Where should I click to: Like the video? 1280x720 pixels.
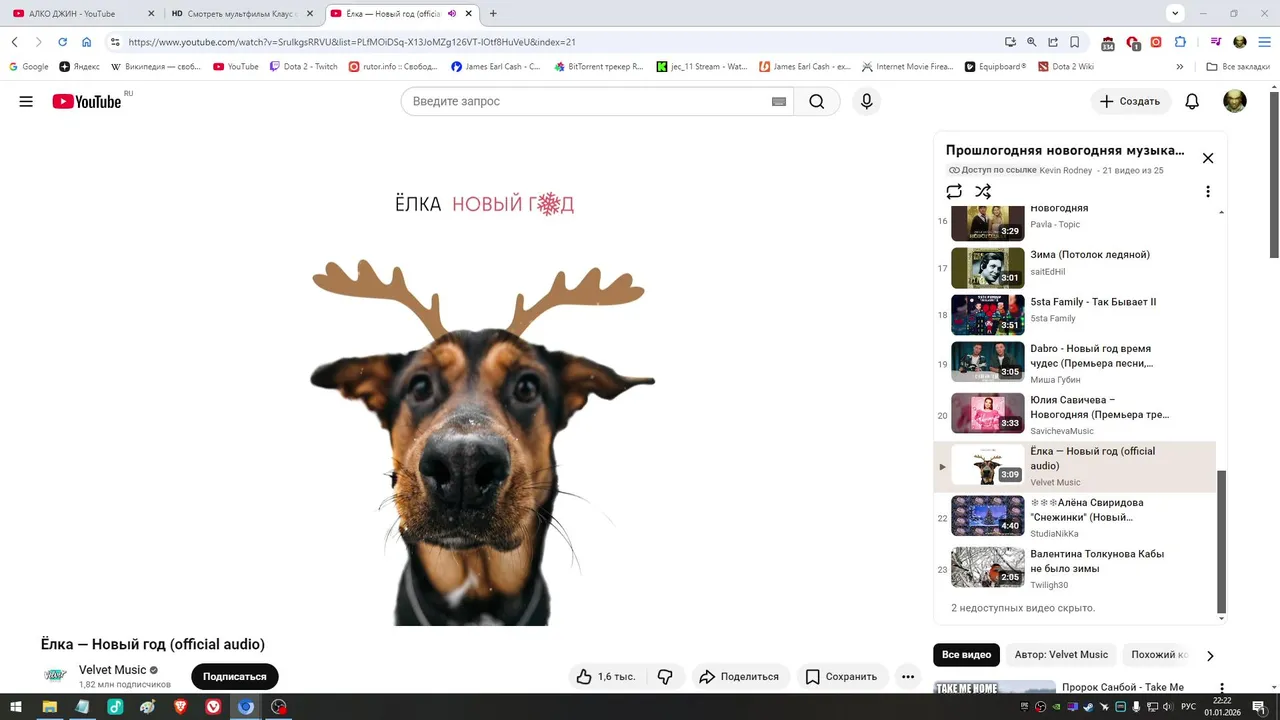click(606, 677)
